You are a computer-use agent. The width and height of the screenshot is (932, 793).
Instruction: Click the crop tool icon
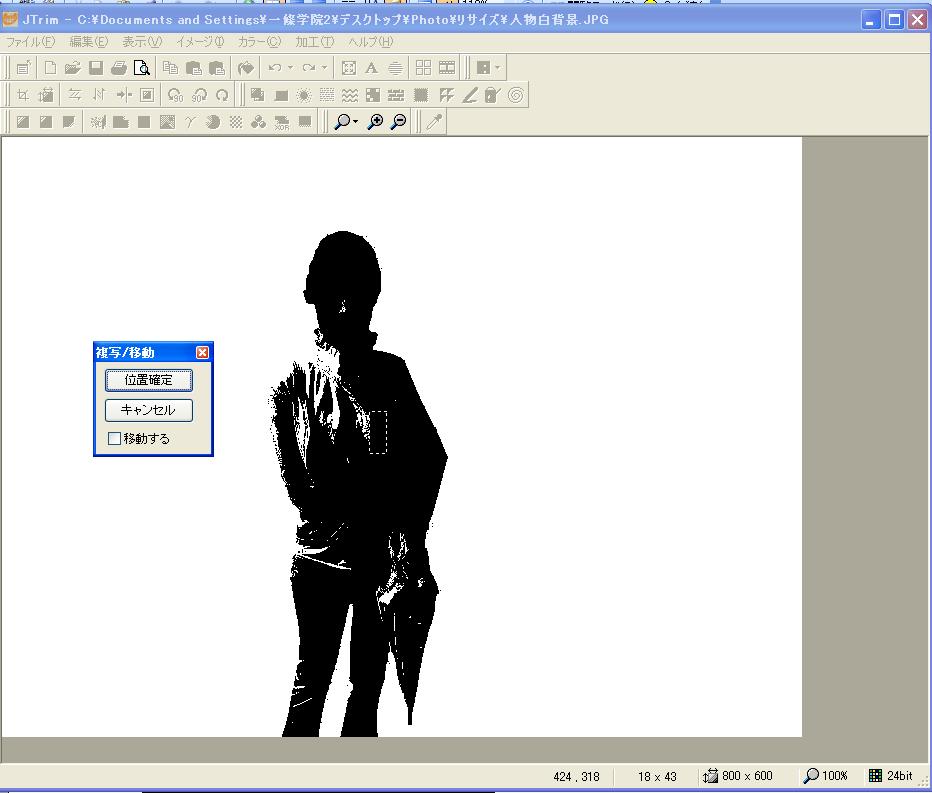click(x=22, y=95)
